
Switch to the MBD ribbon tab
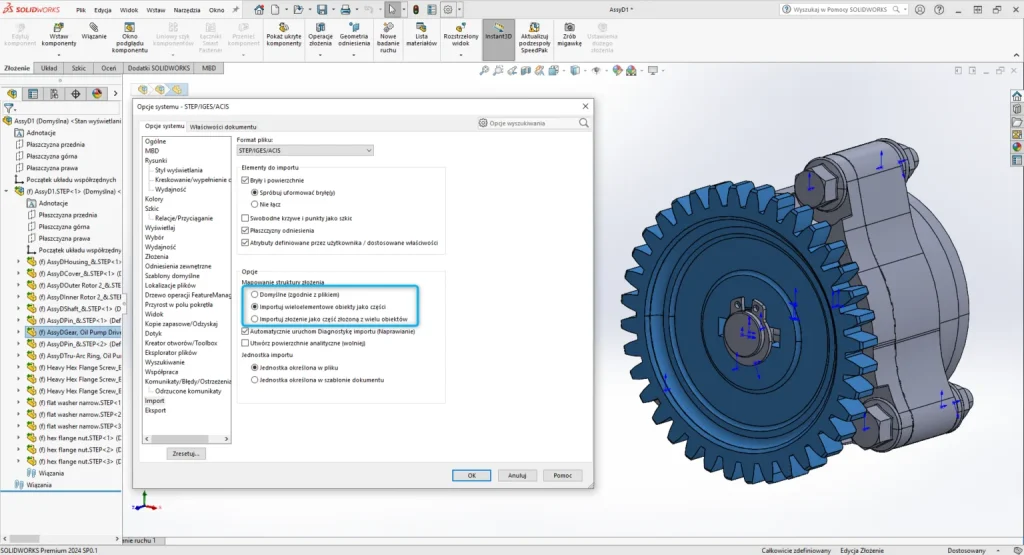[209, 68]
